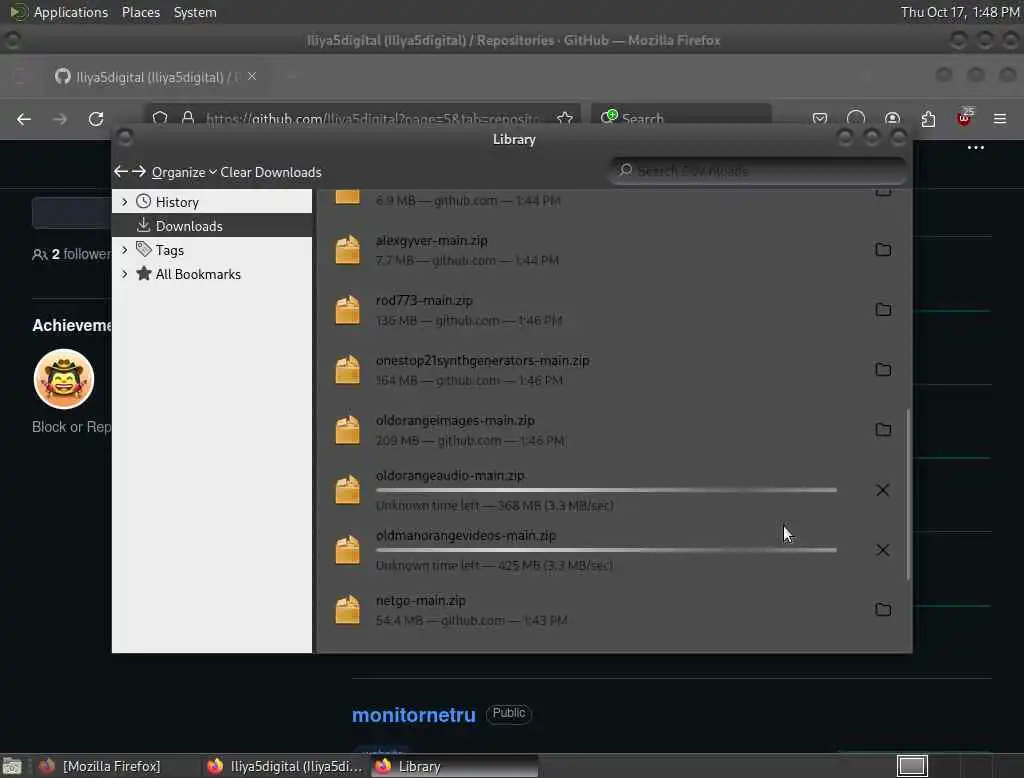The height and width of the screenshot is (778, 1024).
Task: Show netgo-main.zip in folder
Action: click(x=883, y=609)
